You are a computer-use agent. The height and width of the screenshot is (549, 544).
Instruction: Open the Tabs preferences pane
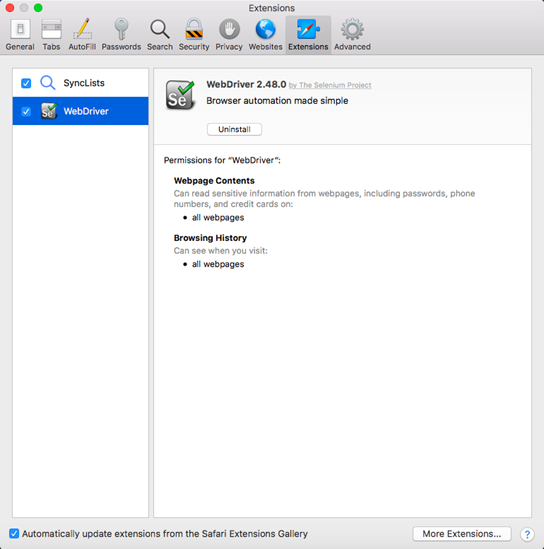51,35
